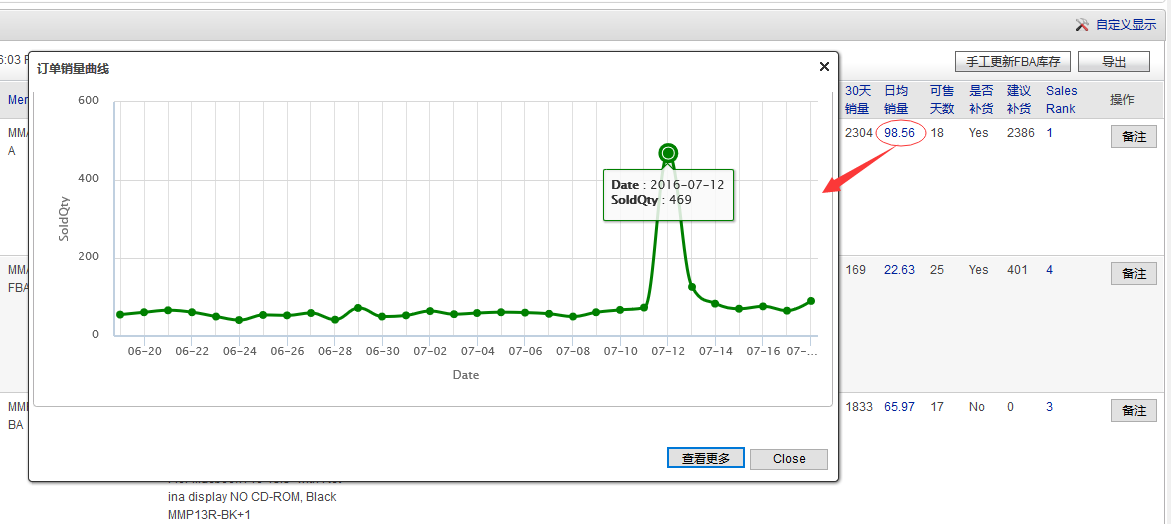Sort by the 日均销量 column header
The image size is (1171, 524).
pyautogui.click(x=896, y=99)
